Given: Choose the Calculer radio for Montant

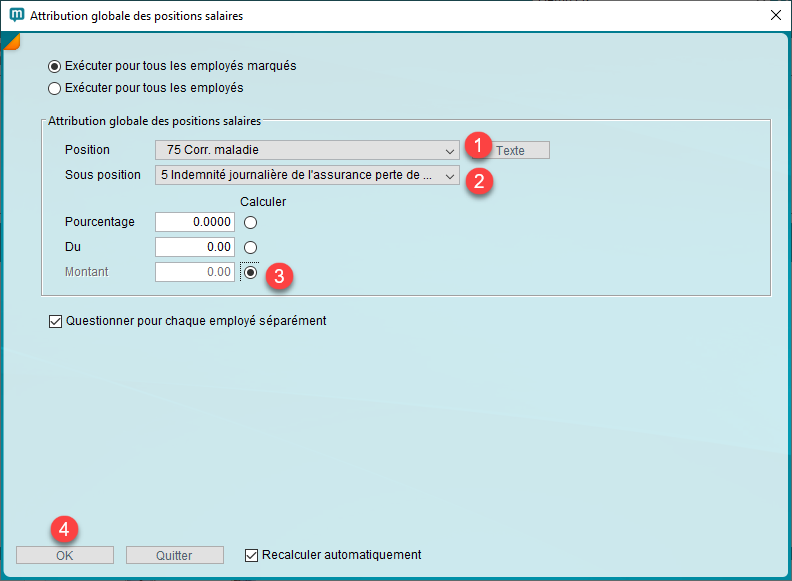Looking at the screenshot, I should pyautogui.click(x=251, y=272).
